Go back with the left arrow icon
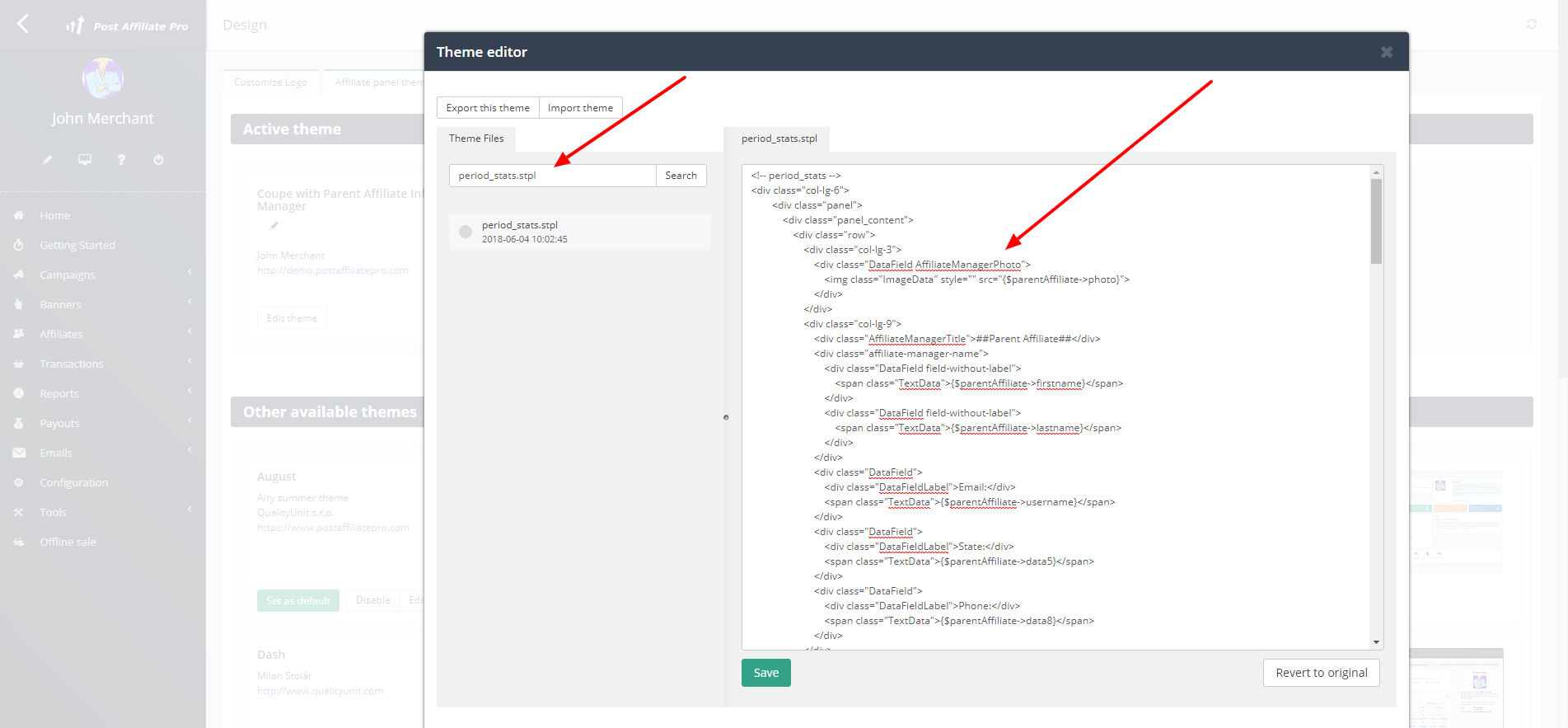 pyautogui.click(x=23, y=24)
